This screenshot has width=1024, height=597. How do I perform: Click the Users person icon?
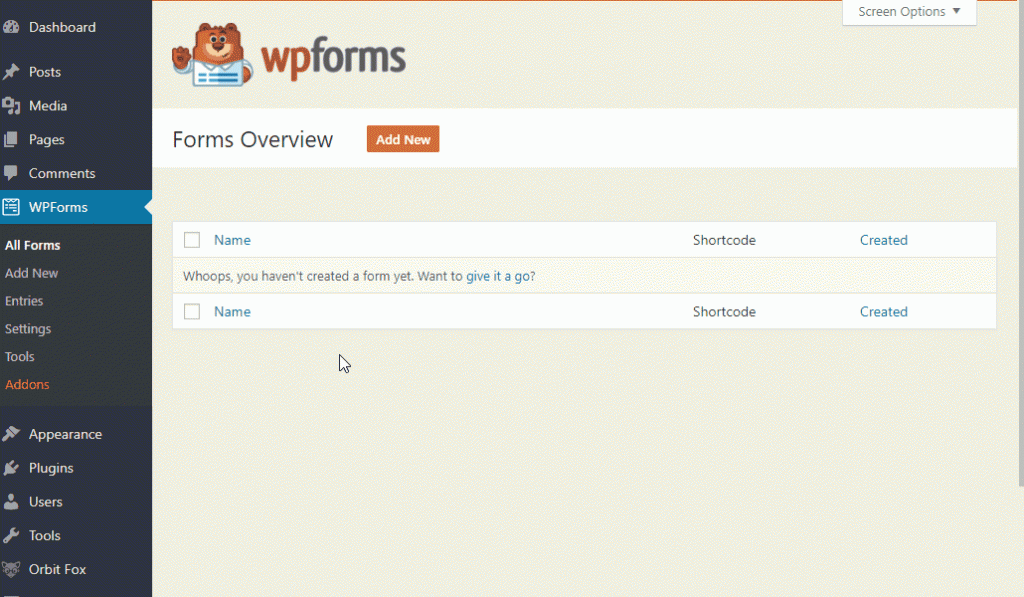[x=12, y=502]
